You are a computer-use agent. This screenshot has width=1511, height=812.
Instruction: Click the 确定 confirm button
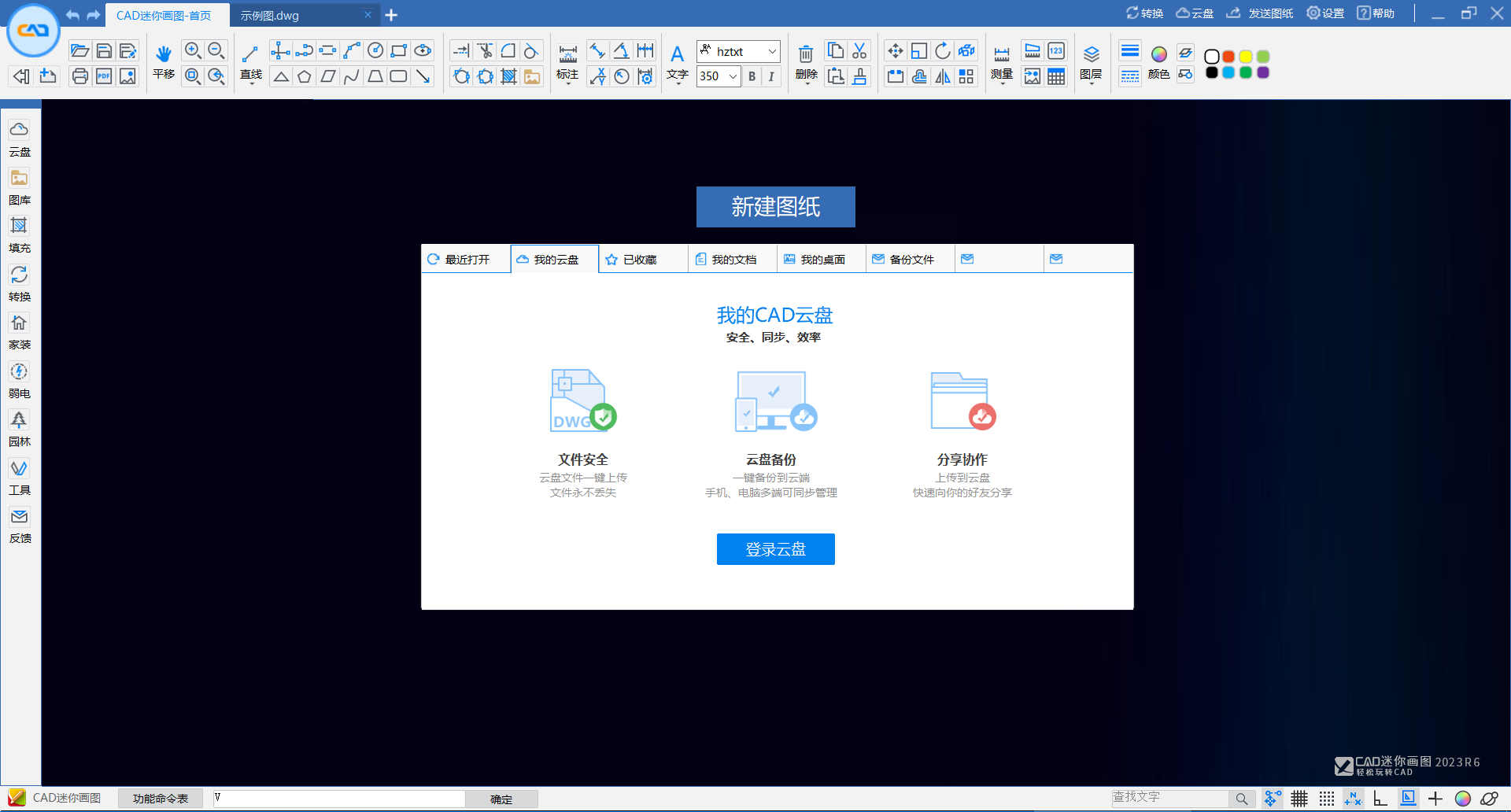pos(501,799)
